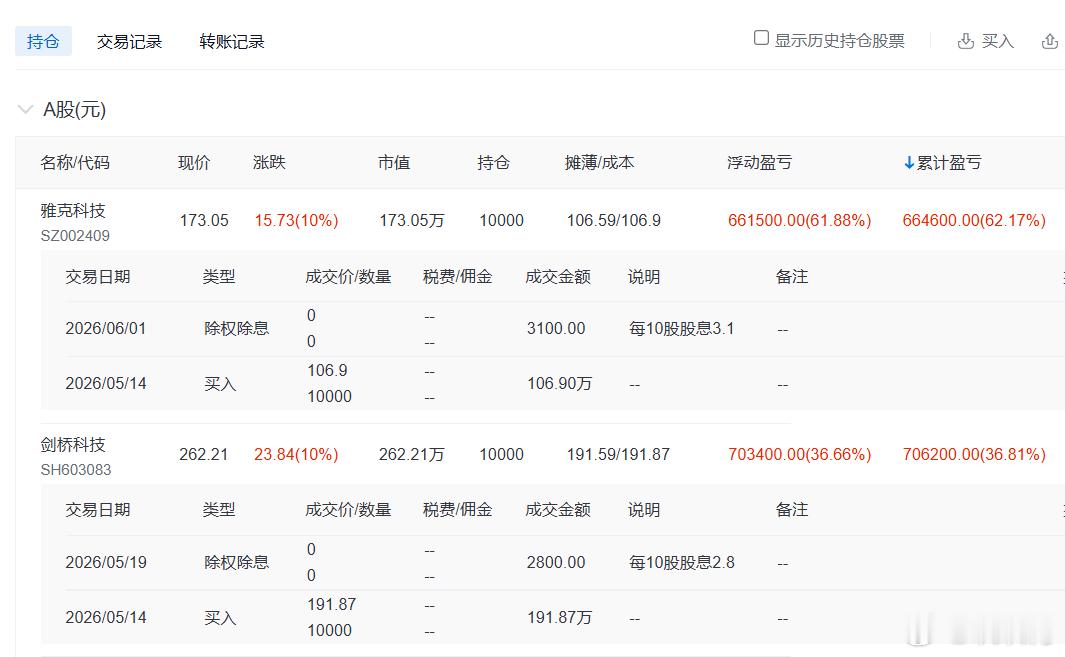Click amount 191.87万
Image resolution: width=1065 pixels, height=657 pixels.
[x=560, y=618]
